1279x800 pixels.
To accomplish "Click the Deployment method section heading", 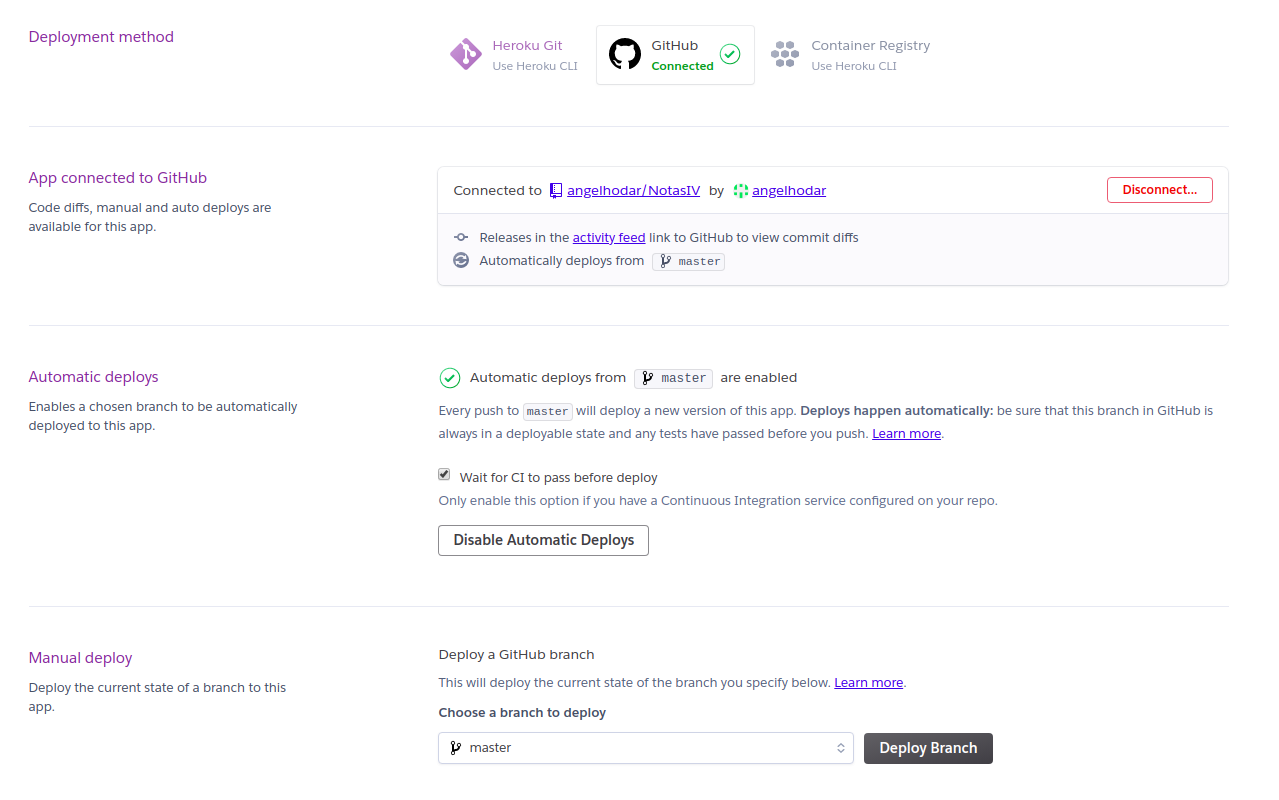I will click(x=101, y=37).
